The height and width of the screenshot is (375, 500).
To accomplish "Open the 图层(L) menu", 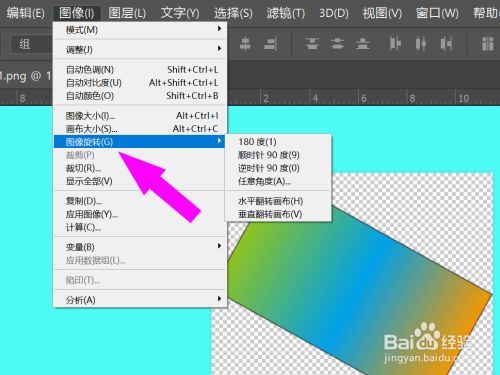I will [127, 13].
